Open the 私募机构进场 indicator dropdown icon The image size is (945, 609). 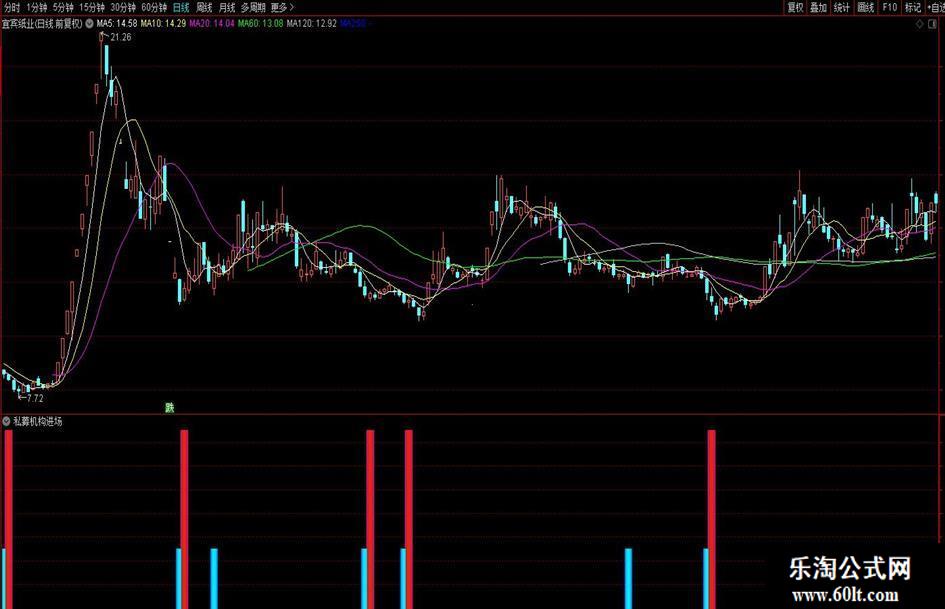(7, 421)
